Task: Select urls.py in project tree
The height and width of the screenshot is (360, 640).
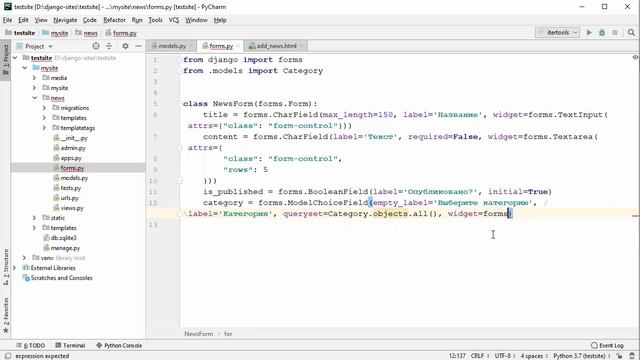Action: (x=69, y=198)
